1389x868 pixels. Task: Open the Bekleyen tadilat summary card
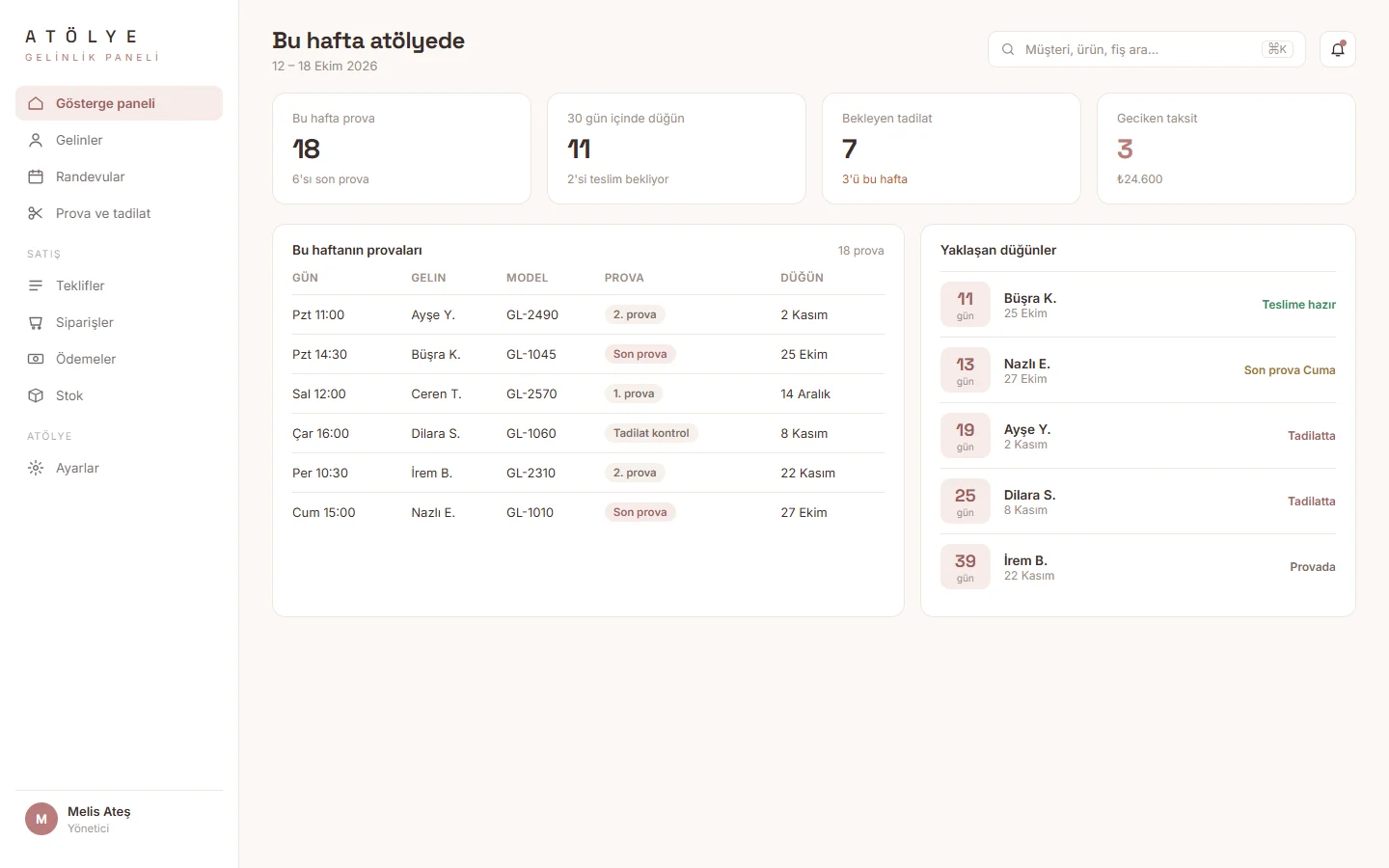(x=951, y=149)
